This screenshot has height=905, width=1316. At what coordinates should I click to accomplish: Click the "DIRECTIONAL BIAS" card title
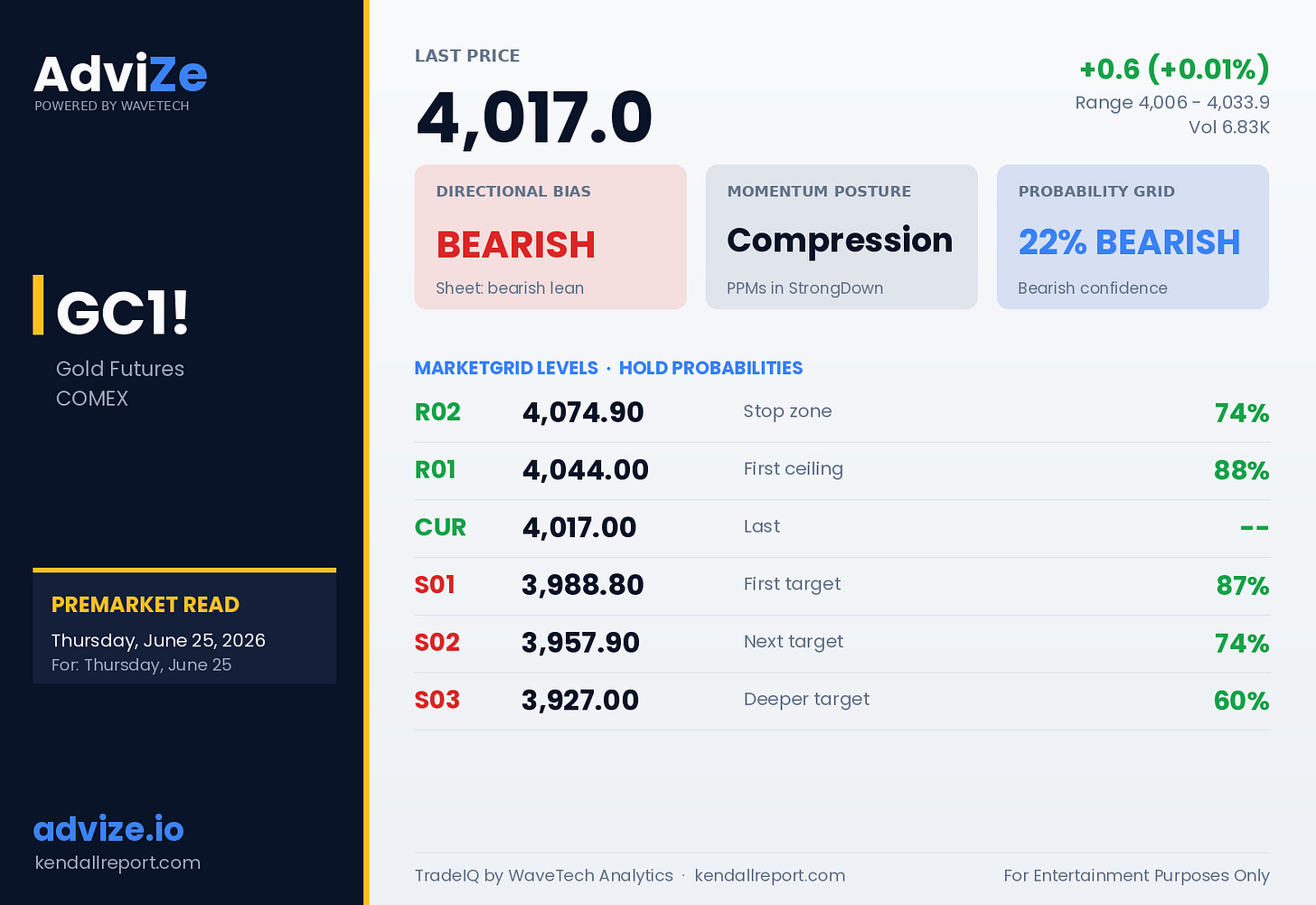pos(513,192)
